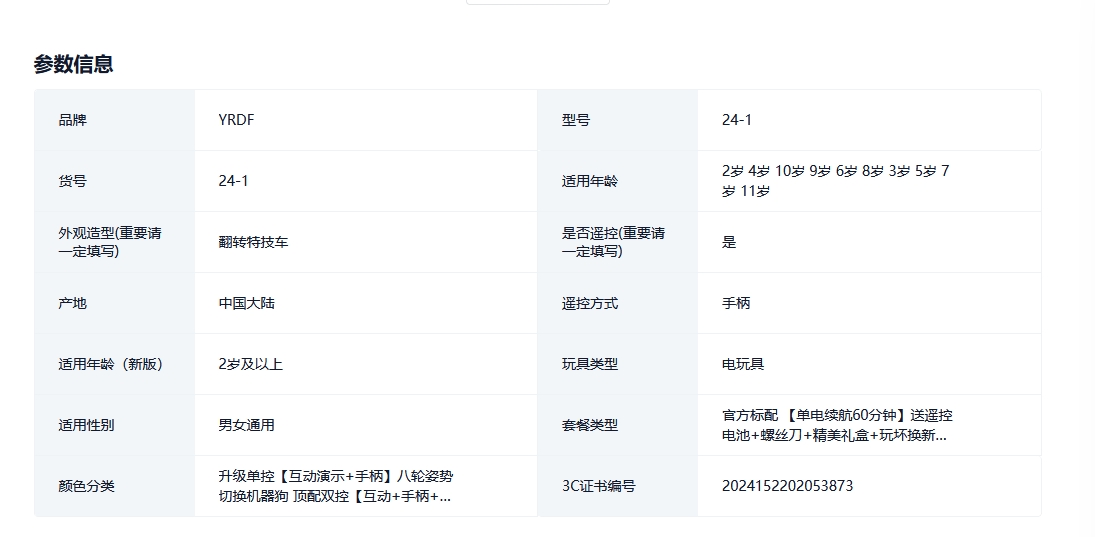Click the origin value 中国大陆

point(247,303)
